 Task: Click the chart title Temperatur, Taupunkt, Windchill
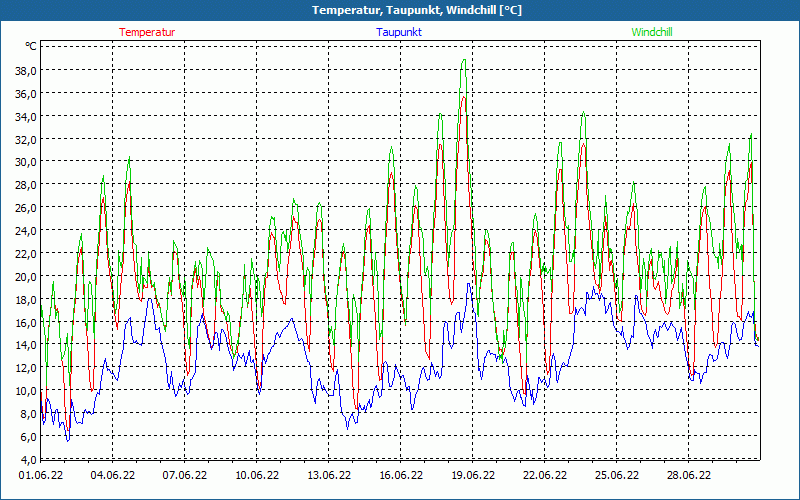click(417, 10)
